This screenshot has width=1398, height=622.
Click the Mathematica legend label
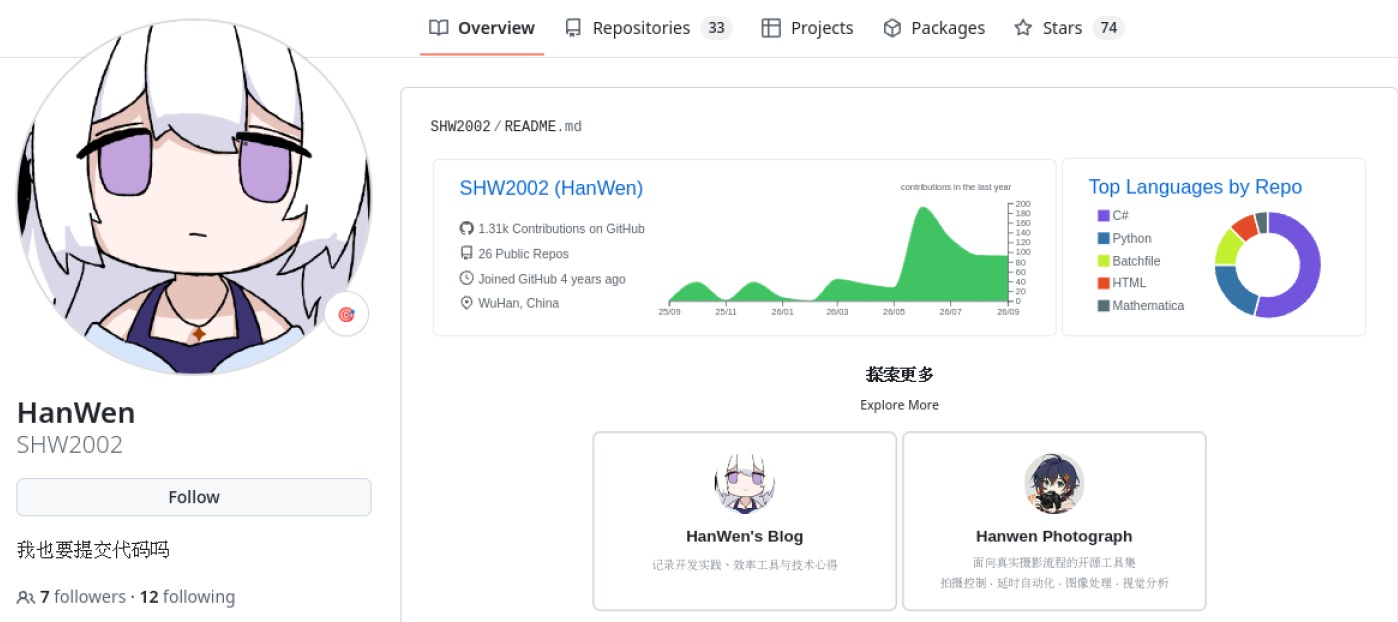point(1148,306)
